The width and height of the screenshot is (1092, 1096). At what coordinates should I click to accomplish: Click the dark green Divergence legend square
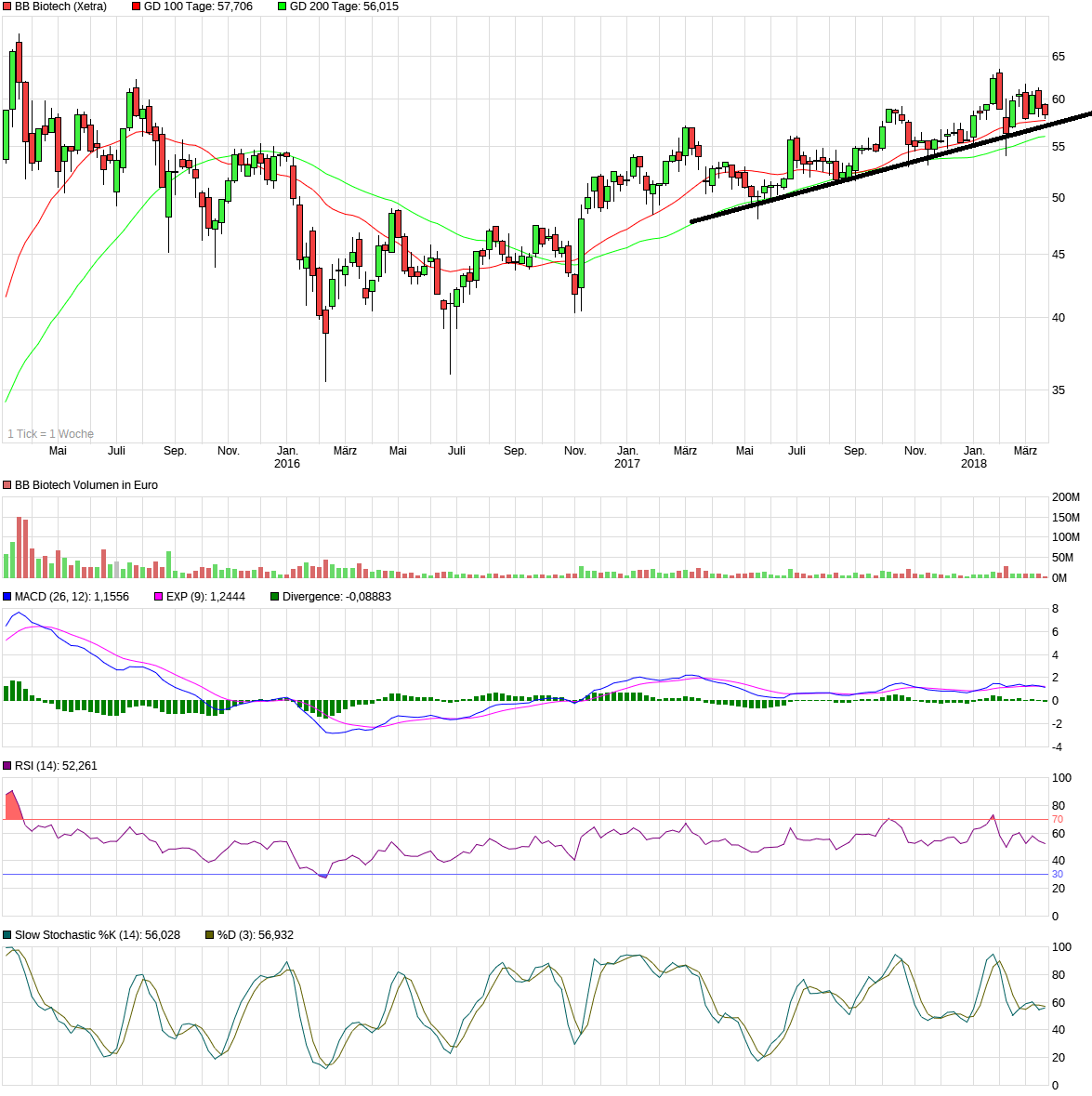click(274, 596)
